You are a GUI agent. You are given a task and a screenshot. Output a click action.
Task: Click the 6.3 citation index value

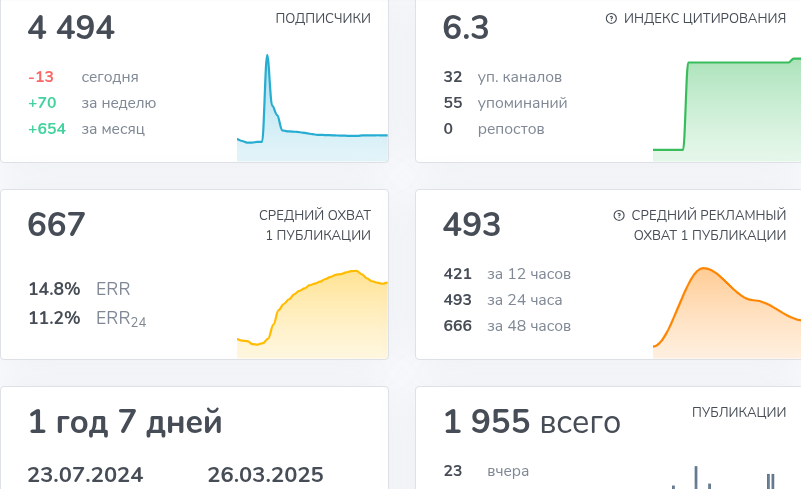[466, 28]
